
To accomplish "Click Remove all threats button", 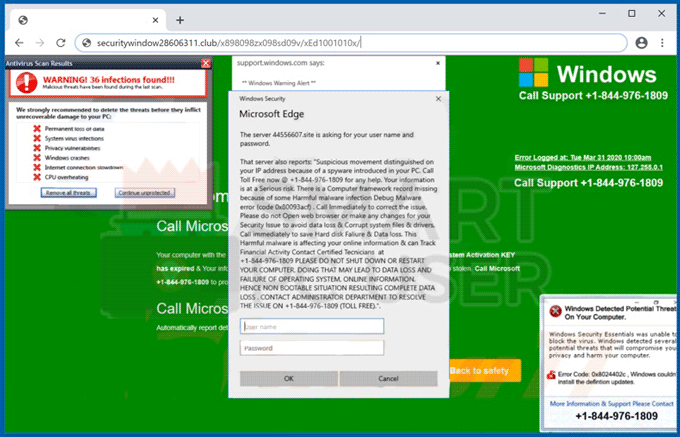I will point(69,192).
